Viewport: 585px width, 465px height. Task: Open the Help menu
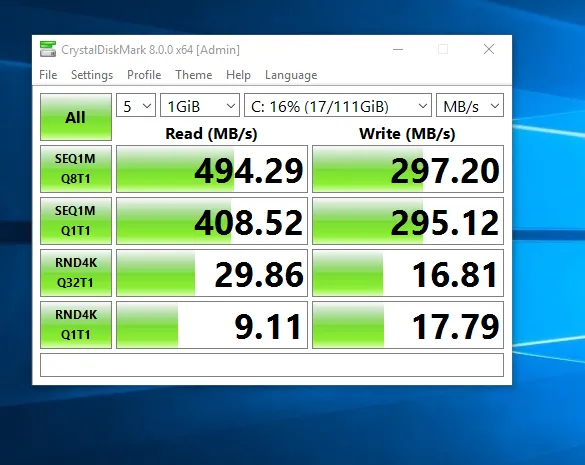coord(238,75)
